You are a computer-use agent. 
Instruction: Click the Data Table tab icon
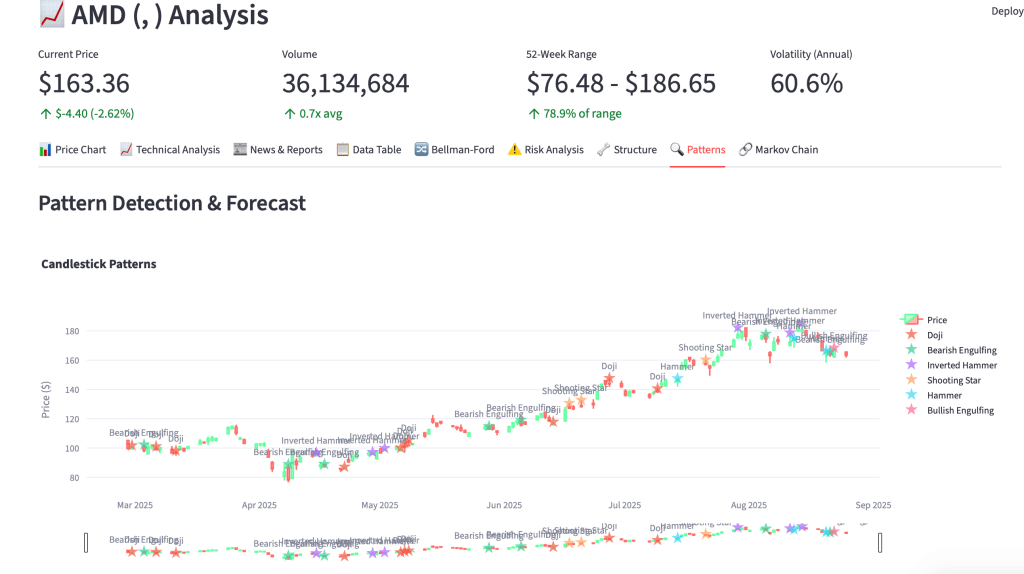[x=343, y=150]
